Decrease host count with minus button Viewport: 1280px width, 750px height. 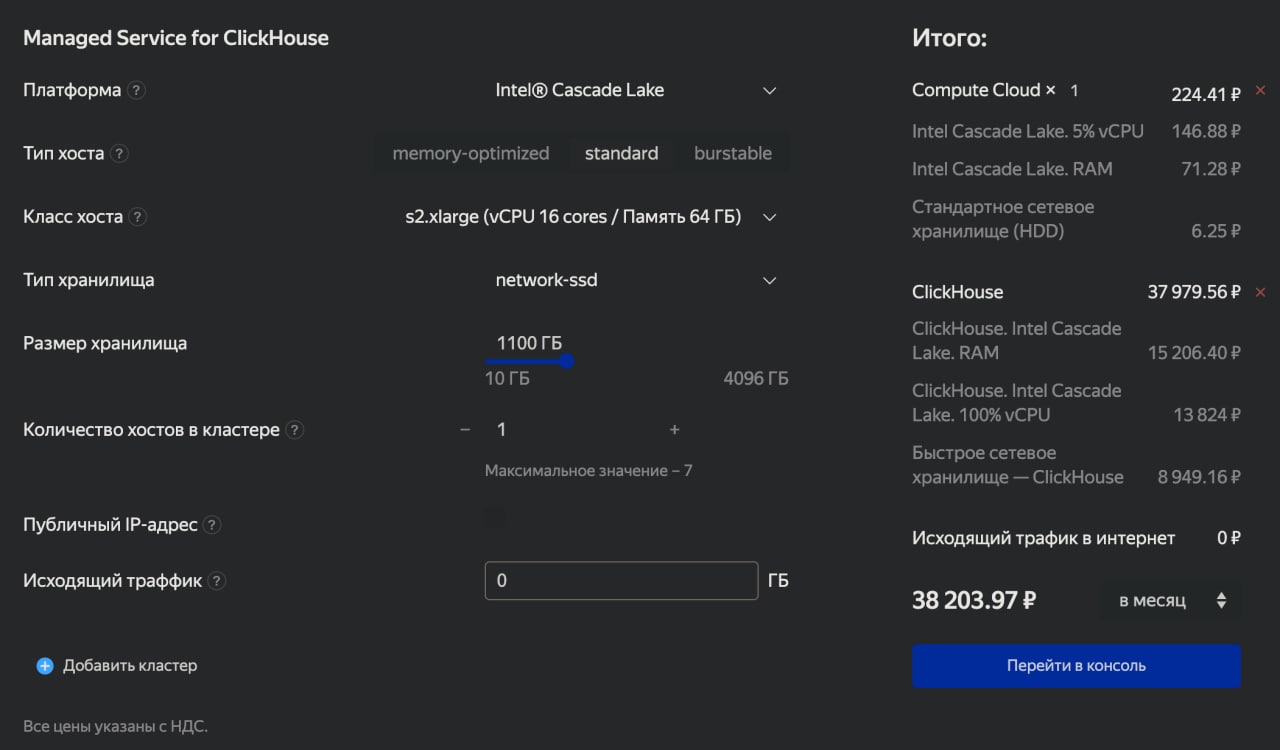click(x=465, y=430)
